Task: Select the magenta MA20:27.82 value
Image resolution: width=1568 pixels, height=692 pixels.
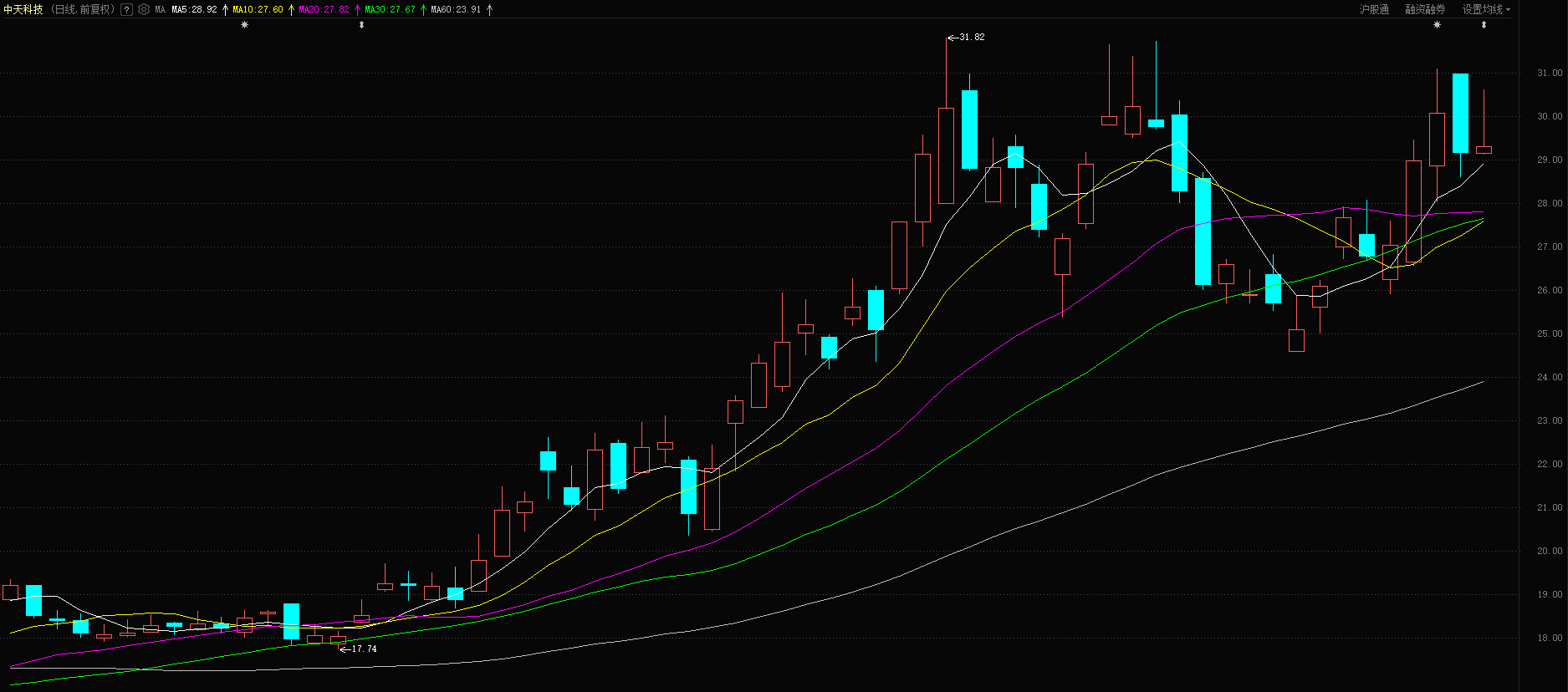Action: coord(324,10)
